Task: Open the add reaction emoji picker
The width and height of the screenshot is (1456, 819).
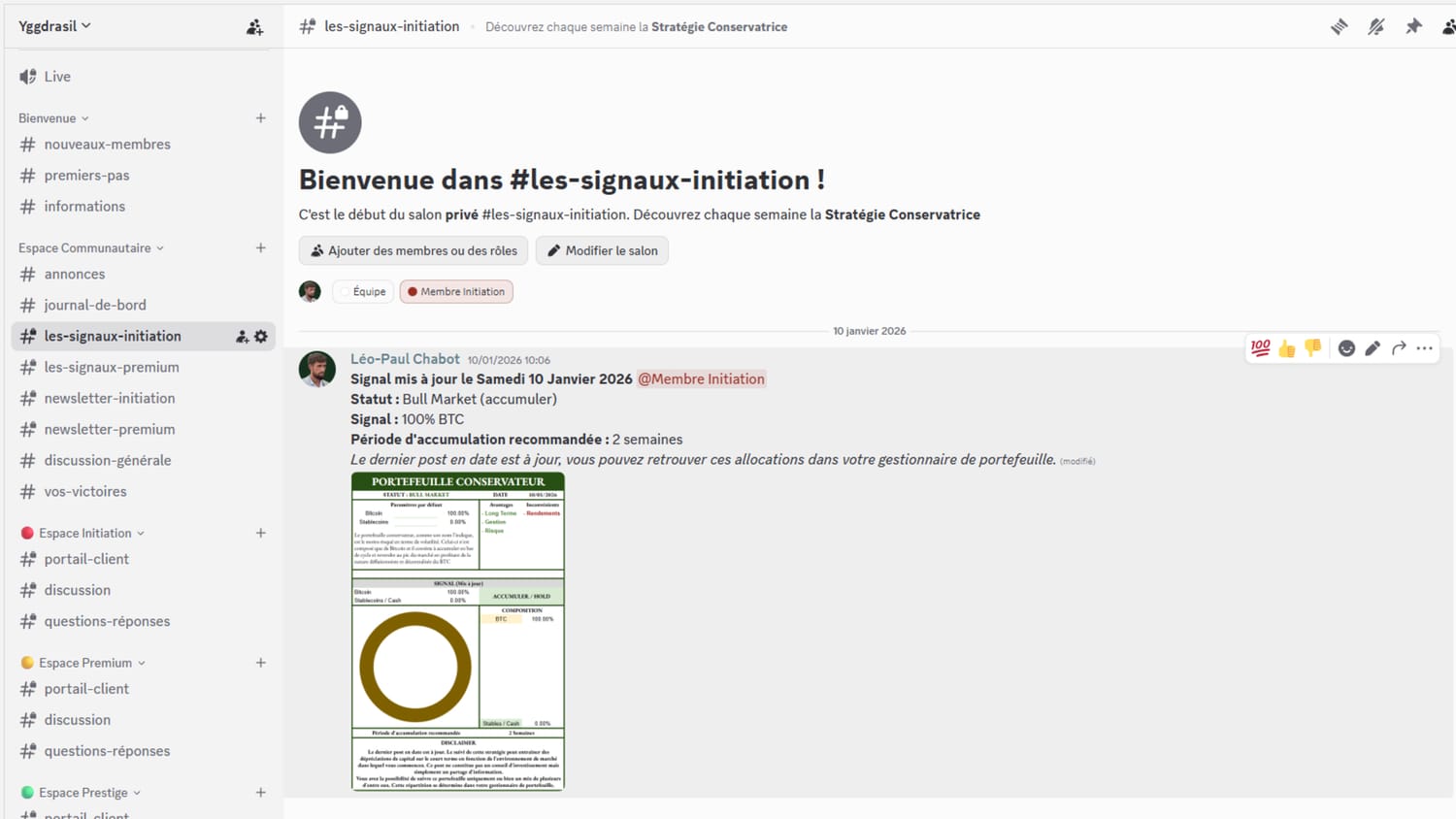Action: (1346, 348)
